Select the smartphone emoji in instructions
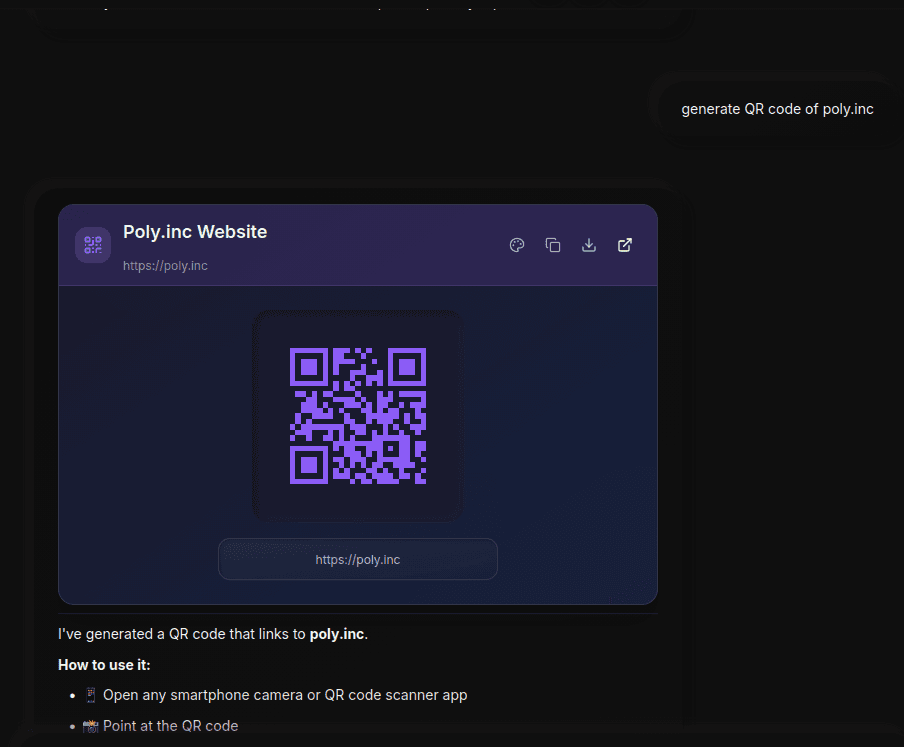904x747 pixels. tap(90, 694)
